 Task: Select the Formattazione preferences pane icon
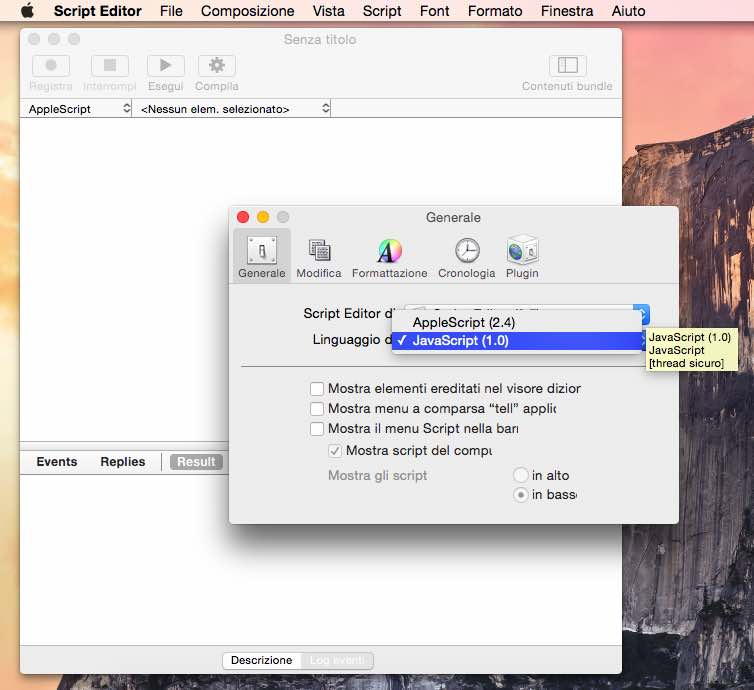(390, 256)
